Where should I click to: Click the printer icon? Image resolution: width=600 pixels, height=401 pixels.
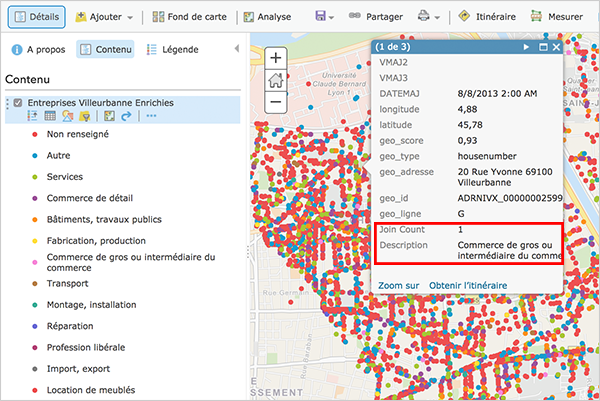(x=424, y=16)
